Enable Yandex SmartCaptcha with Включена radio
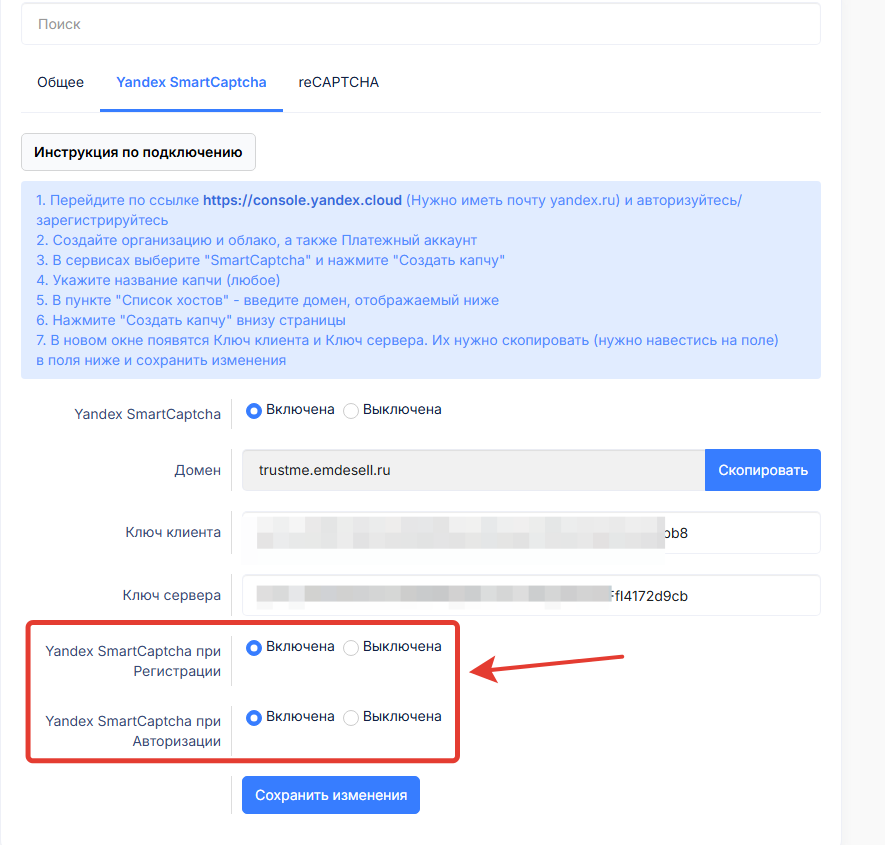 click(254, 410)
